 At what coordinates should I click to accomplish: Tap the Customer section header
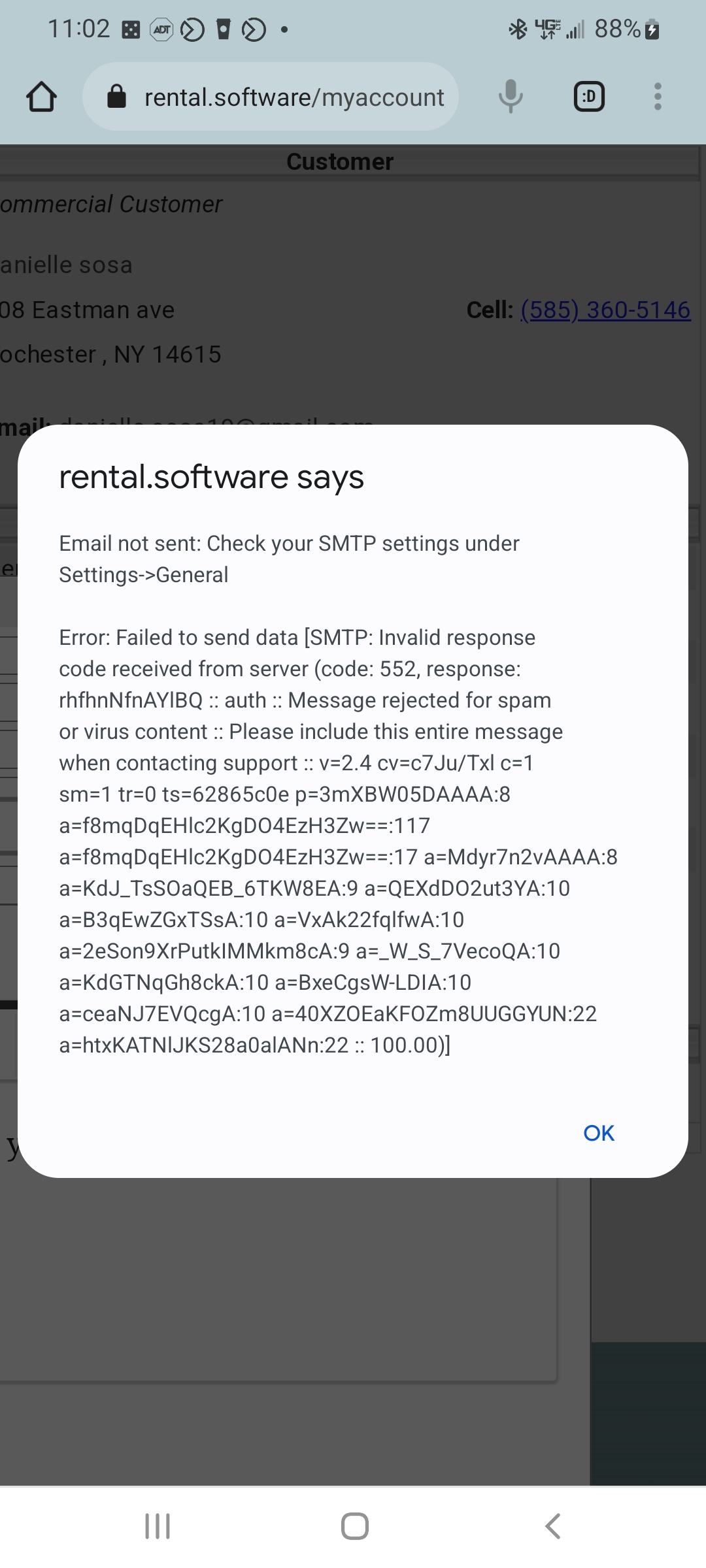click(340, 161)
